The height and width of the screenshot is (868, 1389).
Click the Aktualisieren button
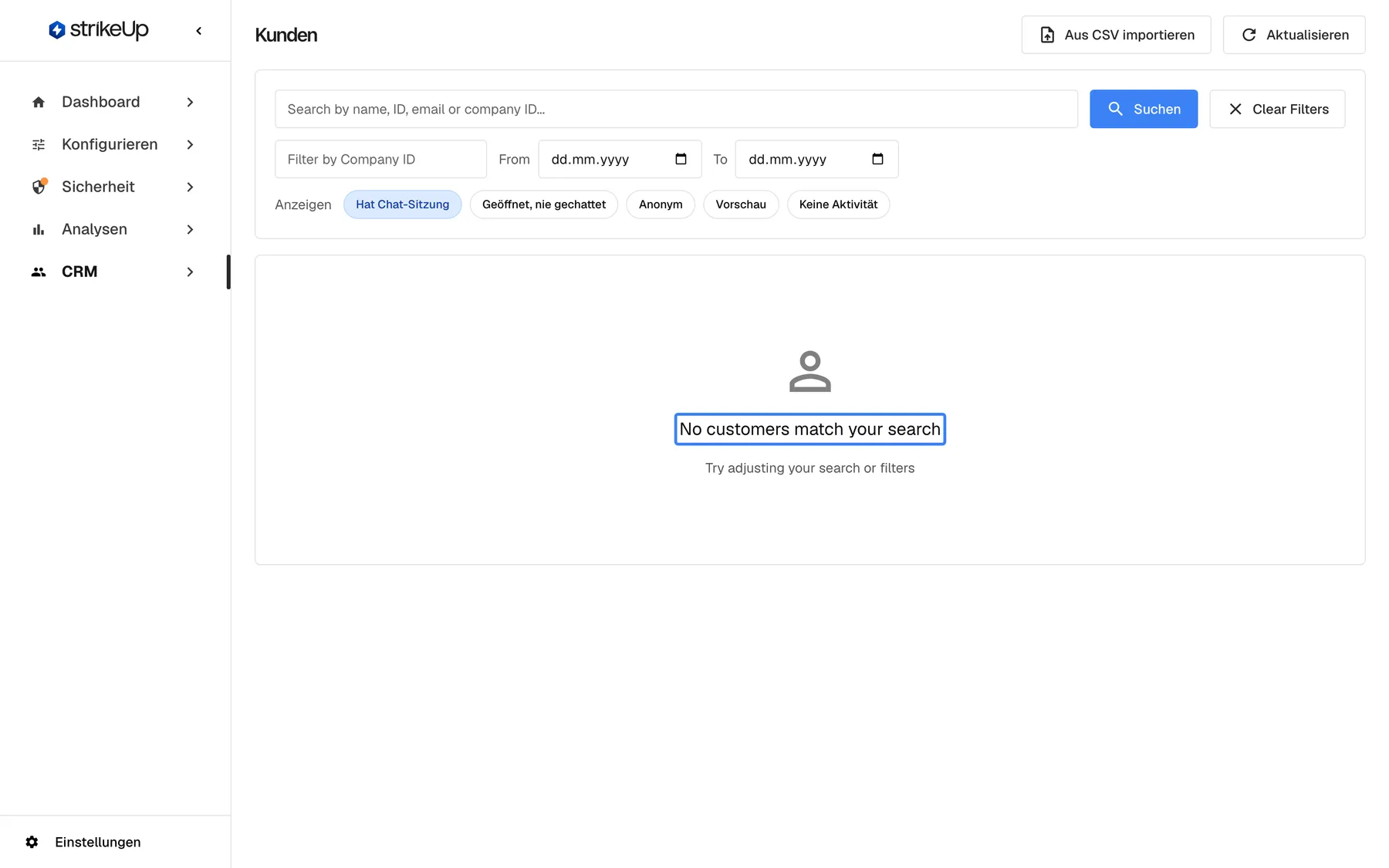coord(1294,35)
